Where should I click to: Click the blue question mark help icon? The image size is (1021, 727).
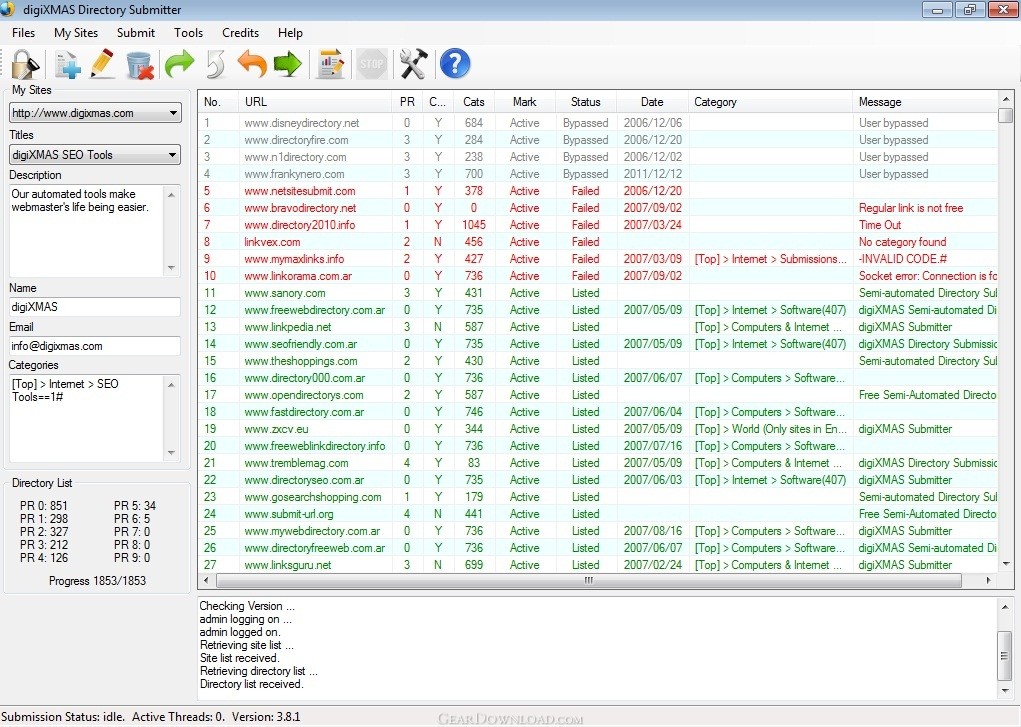[455, 64]
